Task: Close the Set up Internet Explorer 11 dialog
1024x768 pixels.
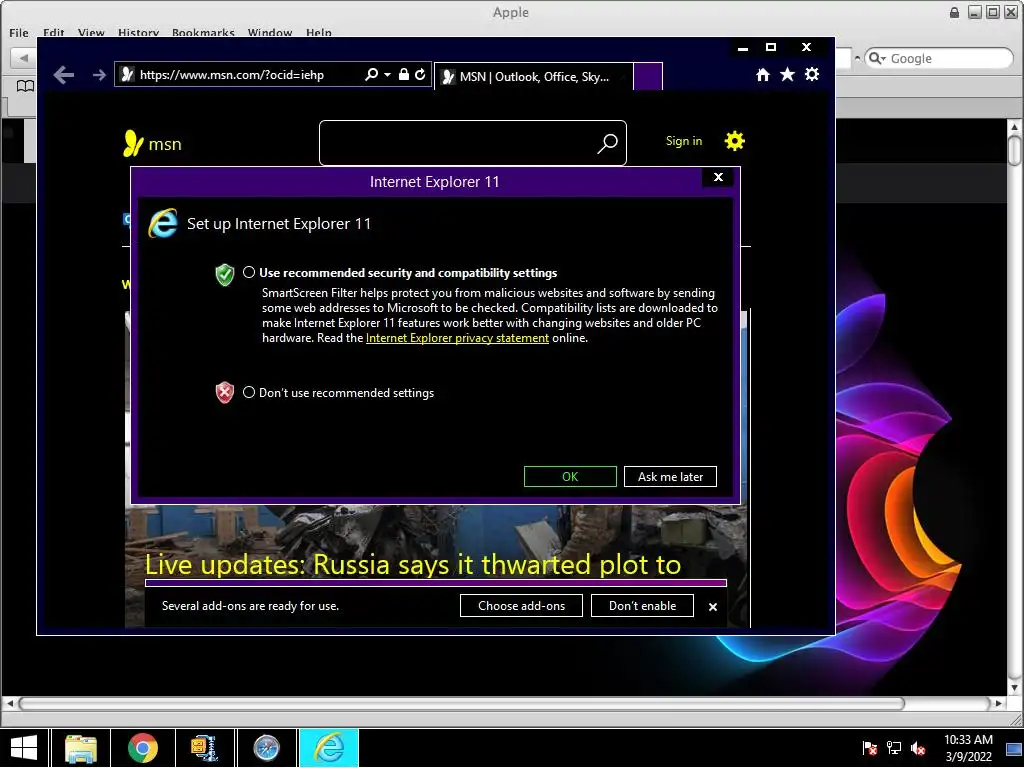Action: [718, 177]
